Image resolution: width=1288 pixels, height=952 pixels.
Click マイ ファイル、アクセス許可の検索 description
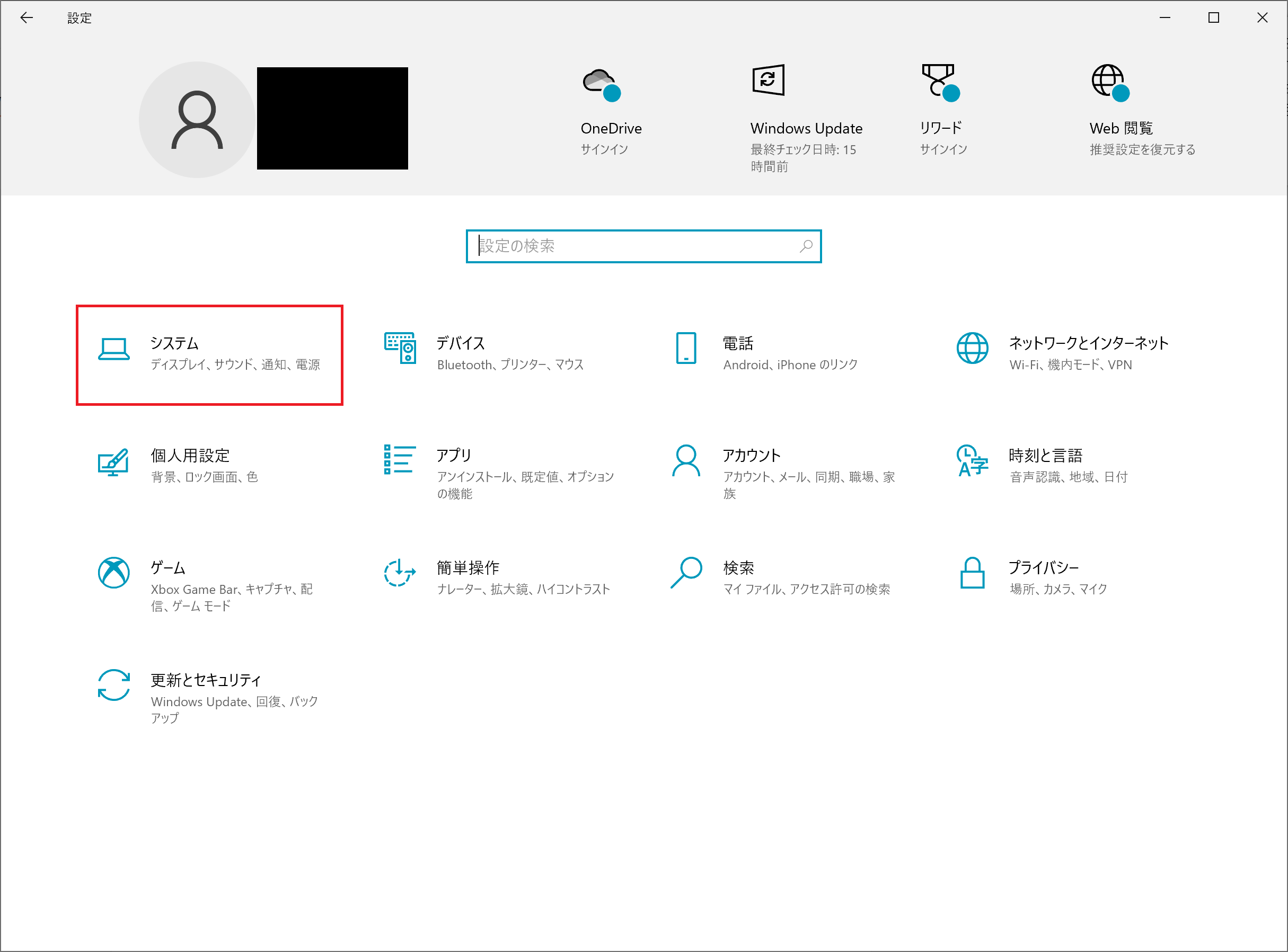(x=807, y=590)
